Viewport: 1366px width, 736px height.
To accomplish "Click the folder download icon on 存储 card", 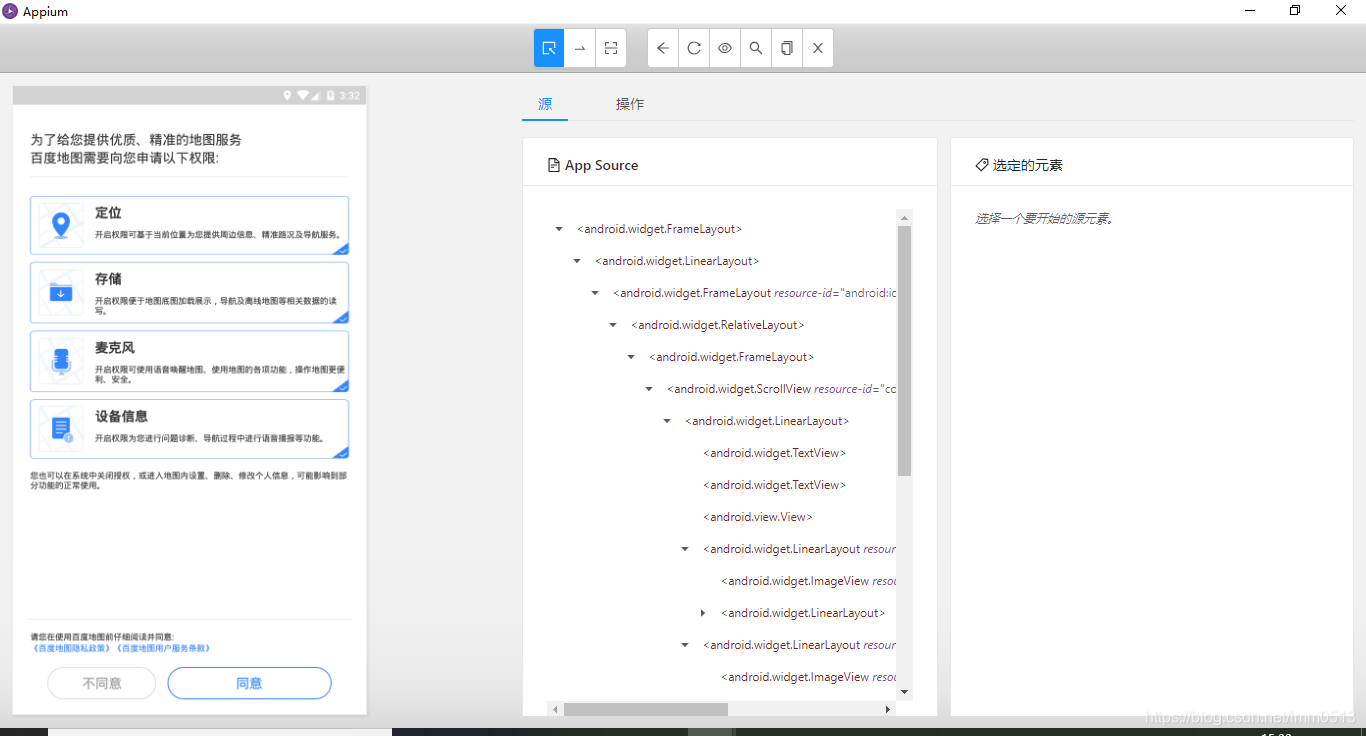I will tap(61, 293).
